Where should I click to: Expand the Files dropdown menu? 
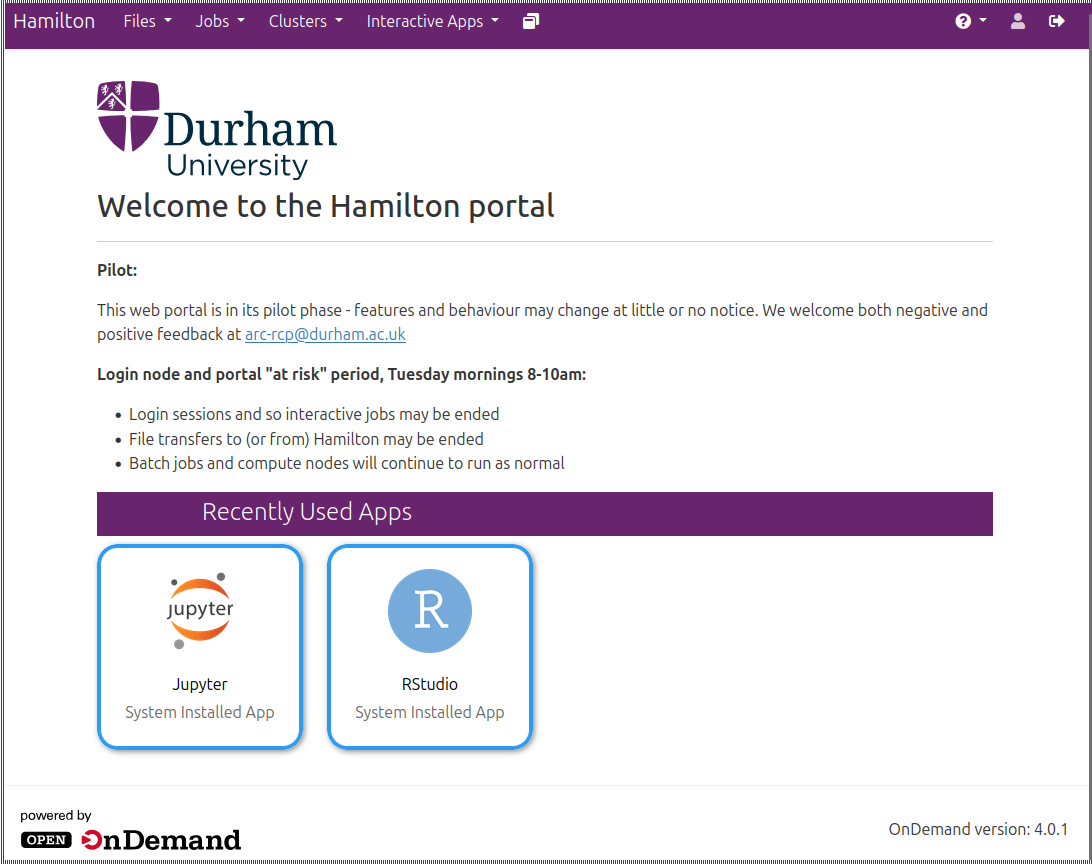point(147,22)
